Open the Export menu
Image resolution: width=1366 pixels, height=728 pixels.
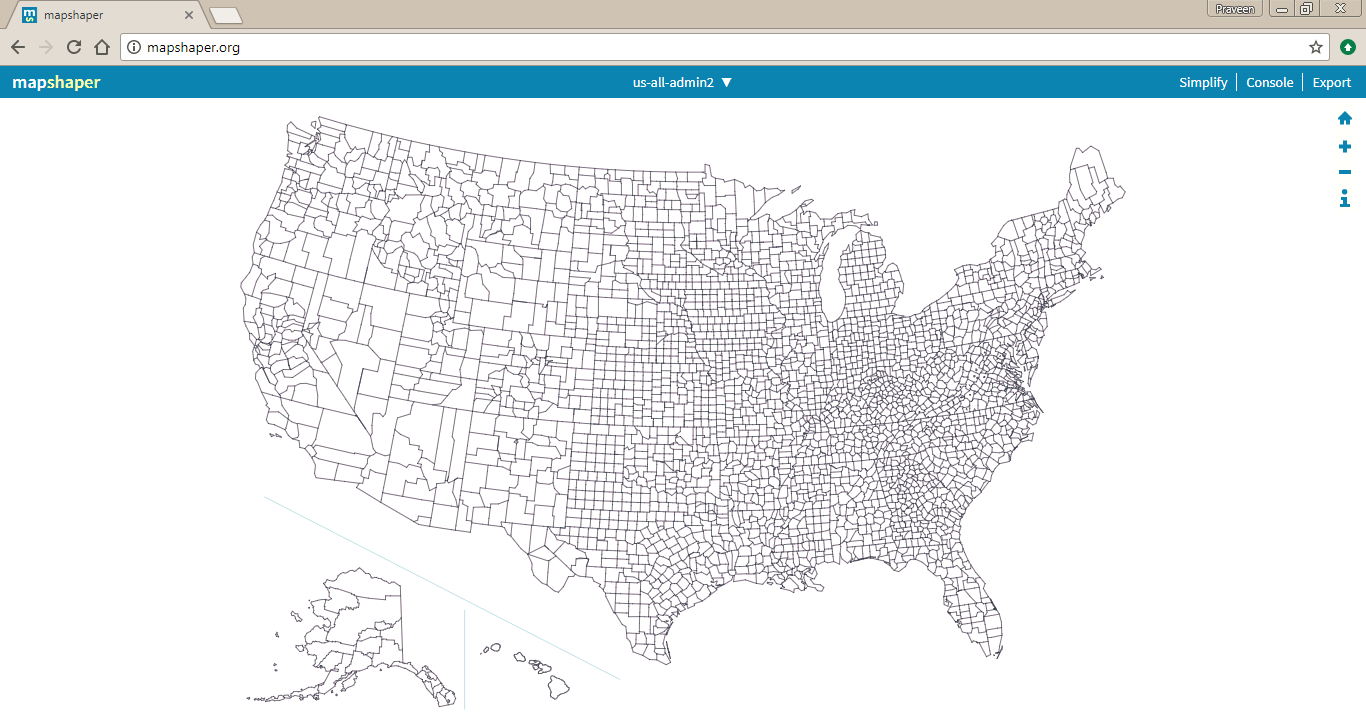coord(1332,83)
